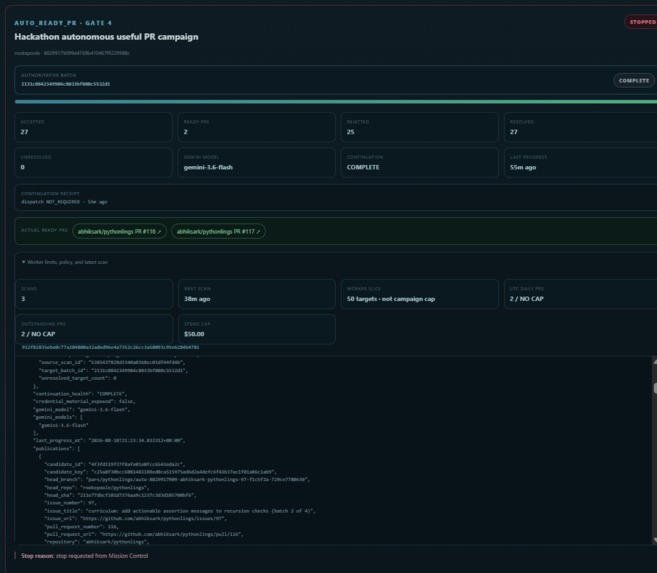
Task: Select the Next Scan value 38m ago
Action: 197,299
